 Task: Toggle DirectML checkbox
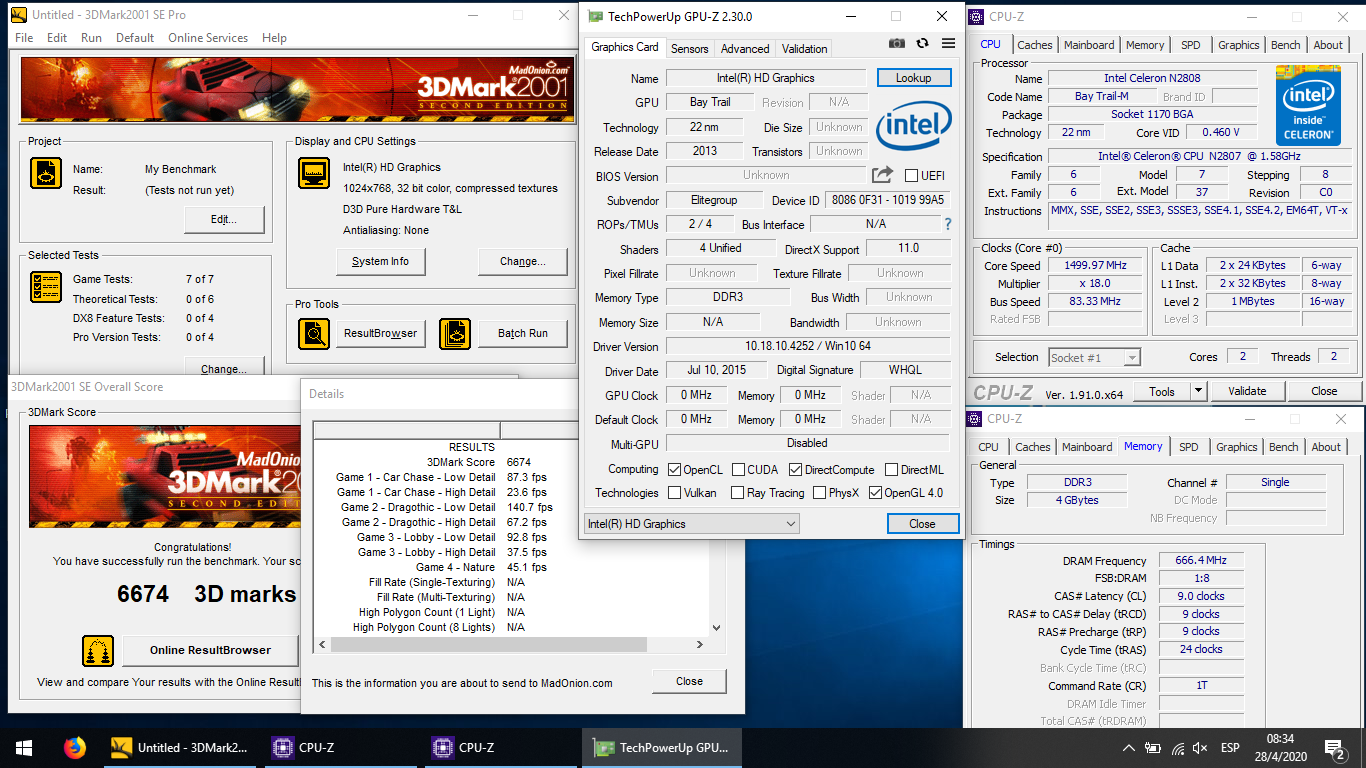890,469
